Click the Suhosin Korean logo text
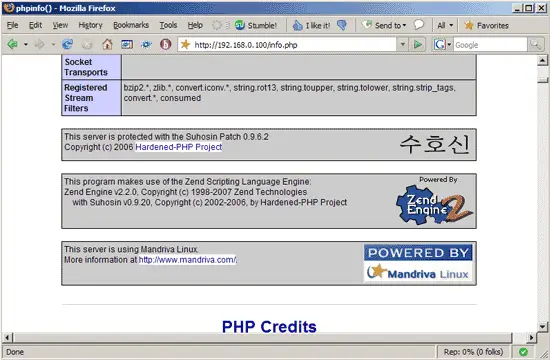This screenshot has height=360, width=550. pyautogui.click(x=434, y=145)
